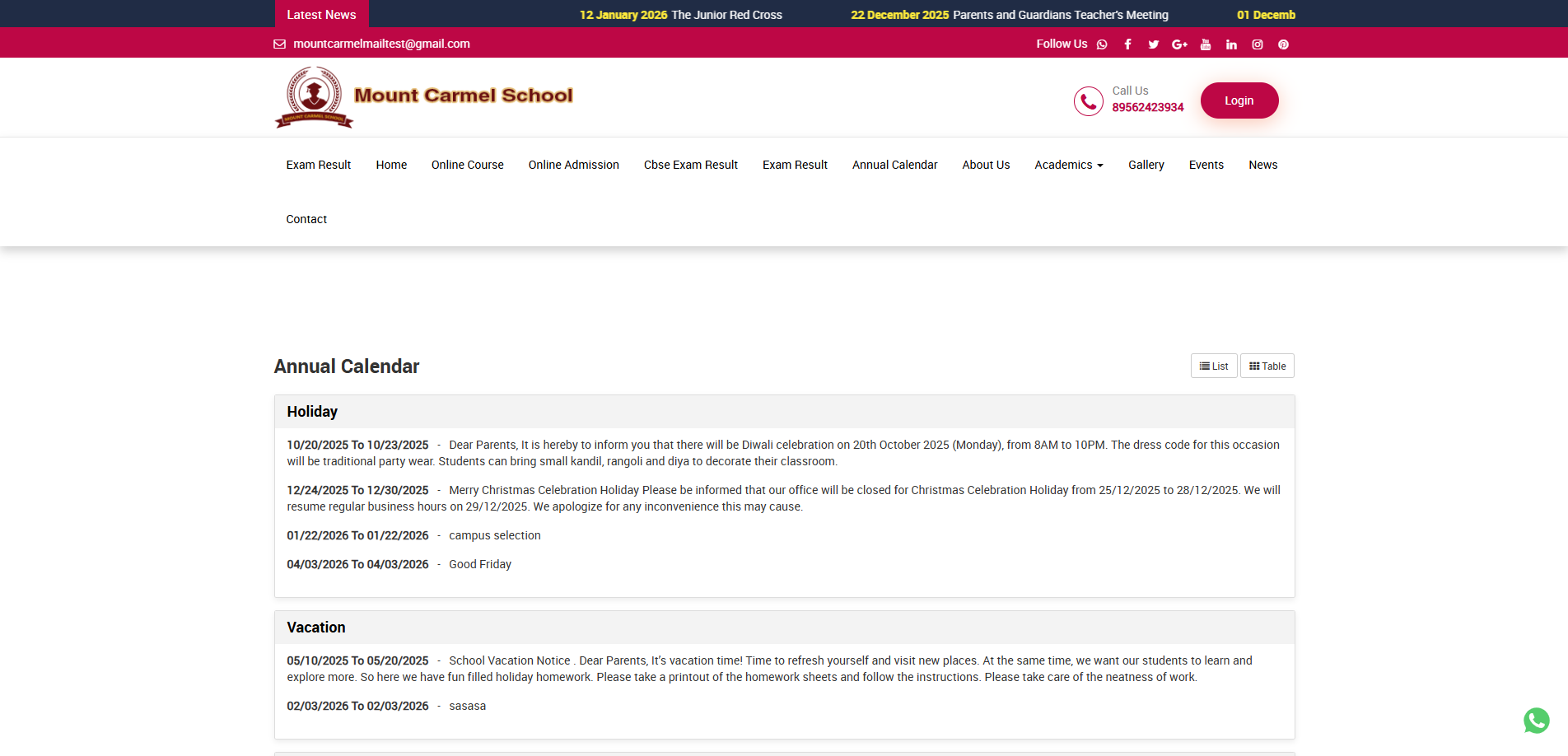This screenshot has width=1568, height=756.
Task: Open the Twitter social icon
Action: pyautogui.click(x=1154, y=44)
